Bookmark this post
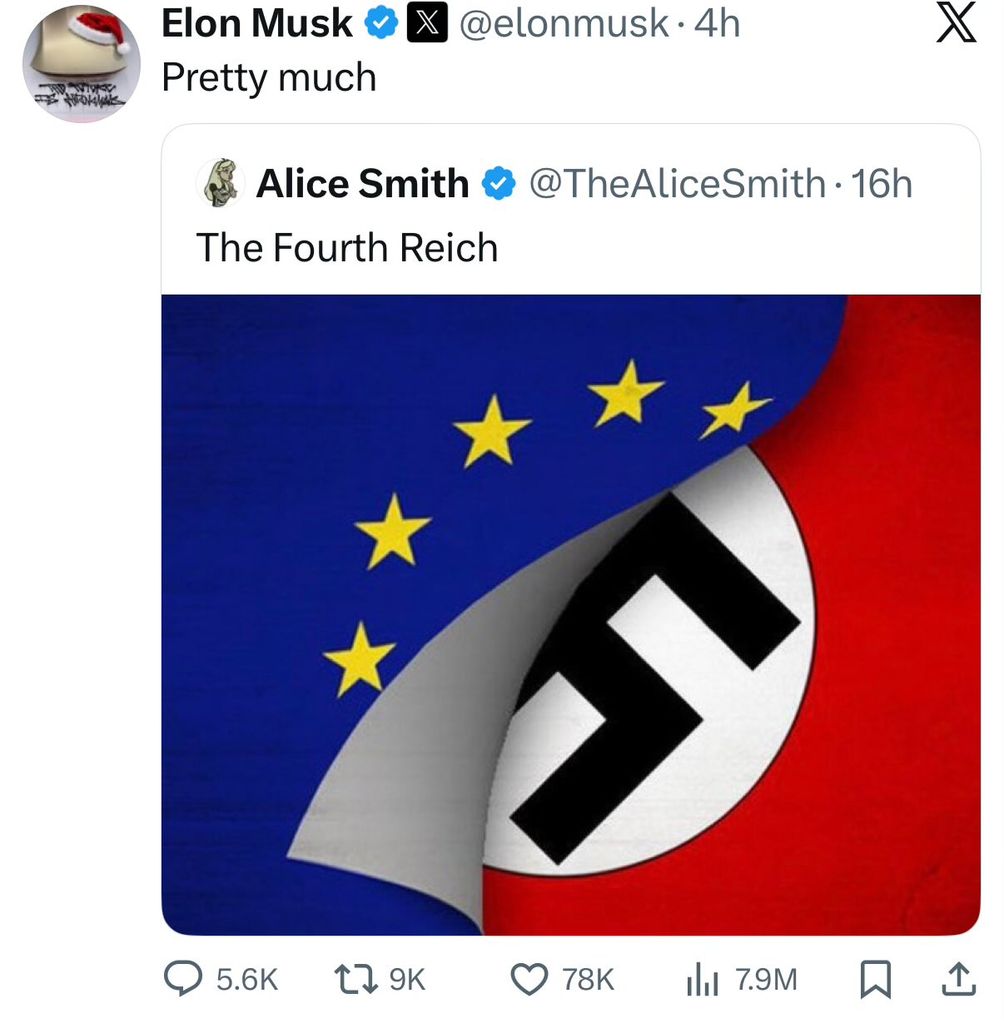This screenshot has height=1024, width=1004. coord(876,979)
